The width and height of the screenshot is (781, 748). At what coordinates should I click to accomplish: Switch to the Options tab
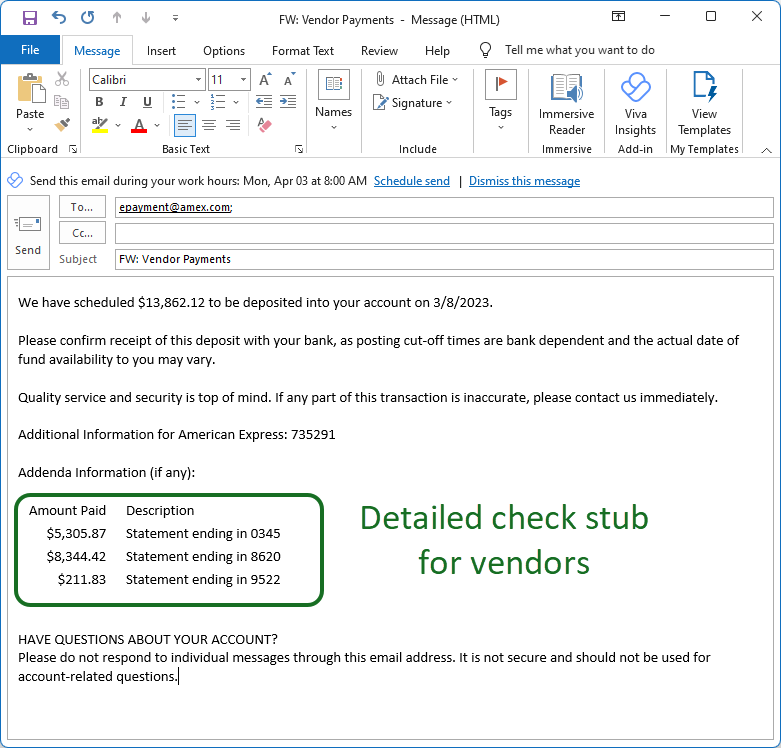pyautogui.click(x=224, y=51)
